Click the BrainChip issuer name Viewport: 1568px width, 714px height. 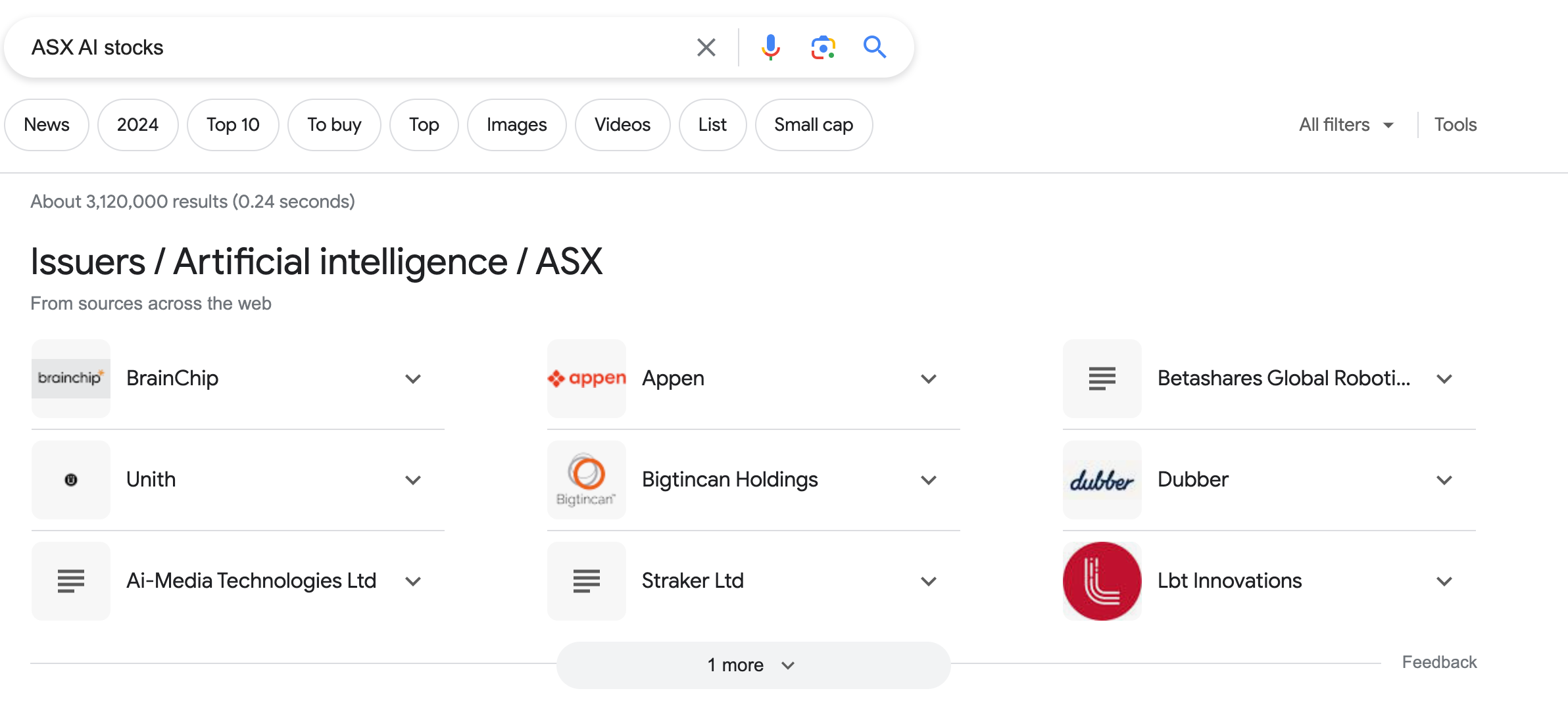click(172, 379)
